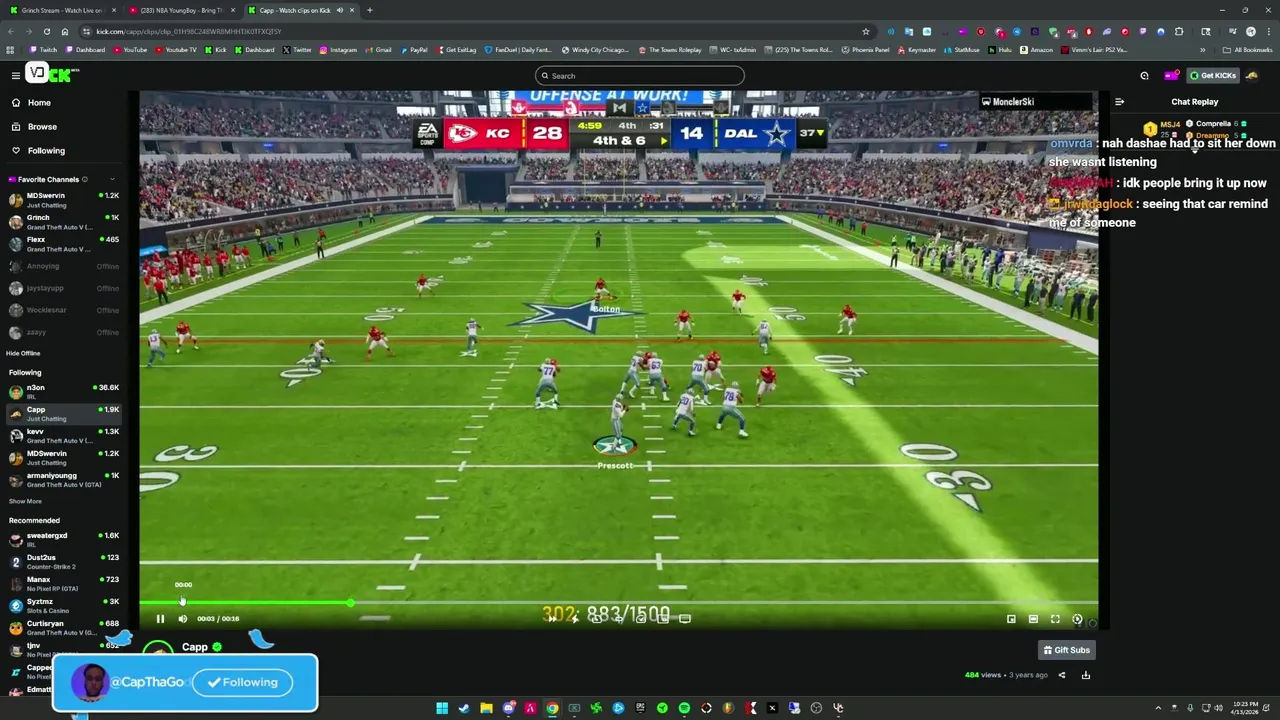
Task: Click Hide Offline in the sidebar
Action: click(23, 353)
